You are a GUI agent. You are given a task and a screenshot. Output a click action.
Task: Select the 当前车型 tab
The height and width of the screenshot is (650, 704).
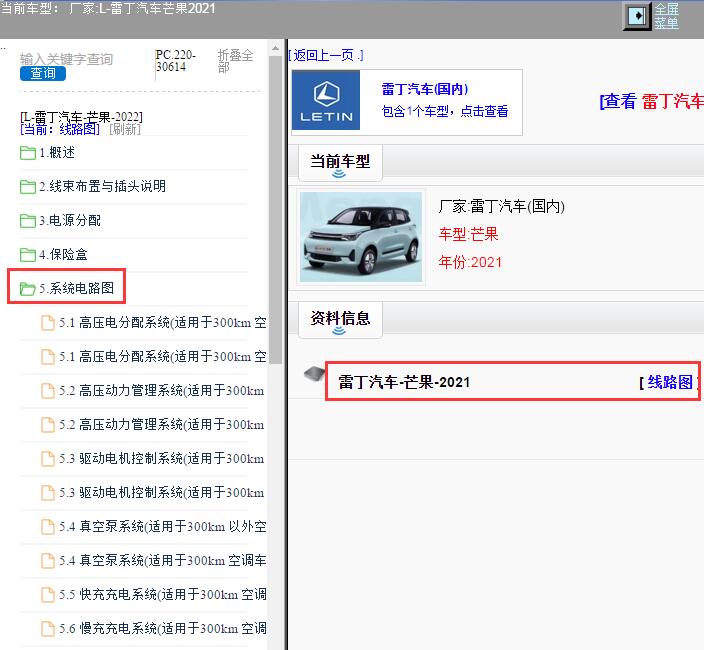tap(340, 162)
